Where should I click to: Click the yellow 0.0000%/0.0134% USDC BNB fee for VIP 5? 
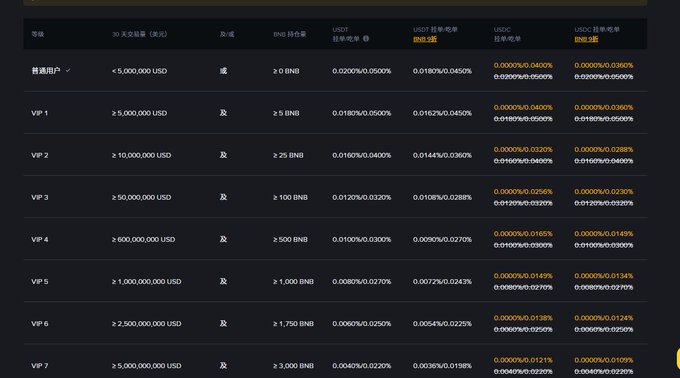point(604,276)
